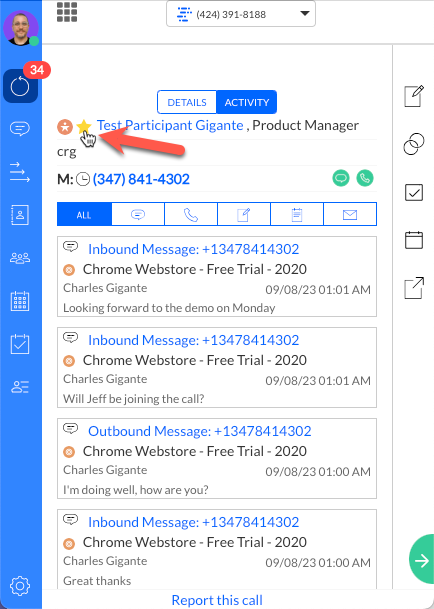The width and height of the screenshot is (434, 609).
Task: Open Test Participant Gigante contact link
Action: pyautogui.click(x=170, y=125)
